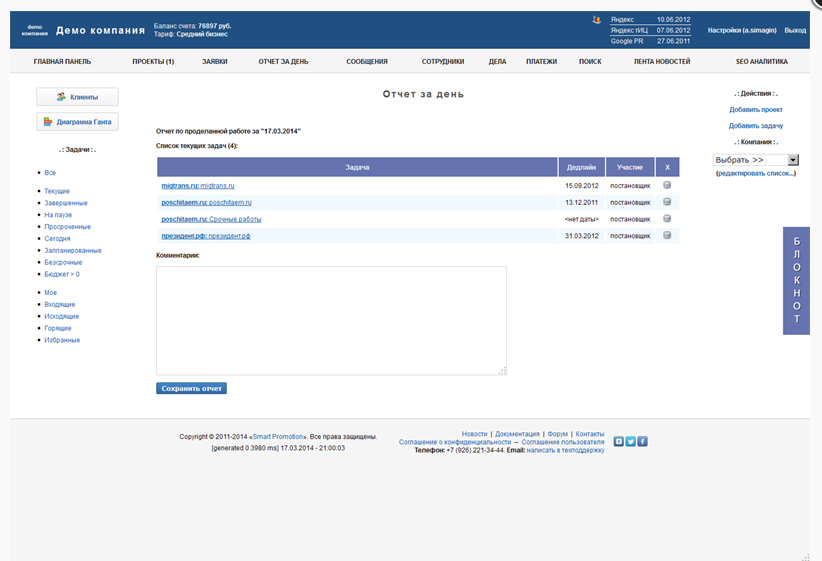This screenshot has width=822, height=561.
Task: Click the Дедлайн column header
Action: [581, 167]
